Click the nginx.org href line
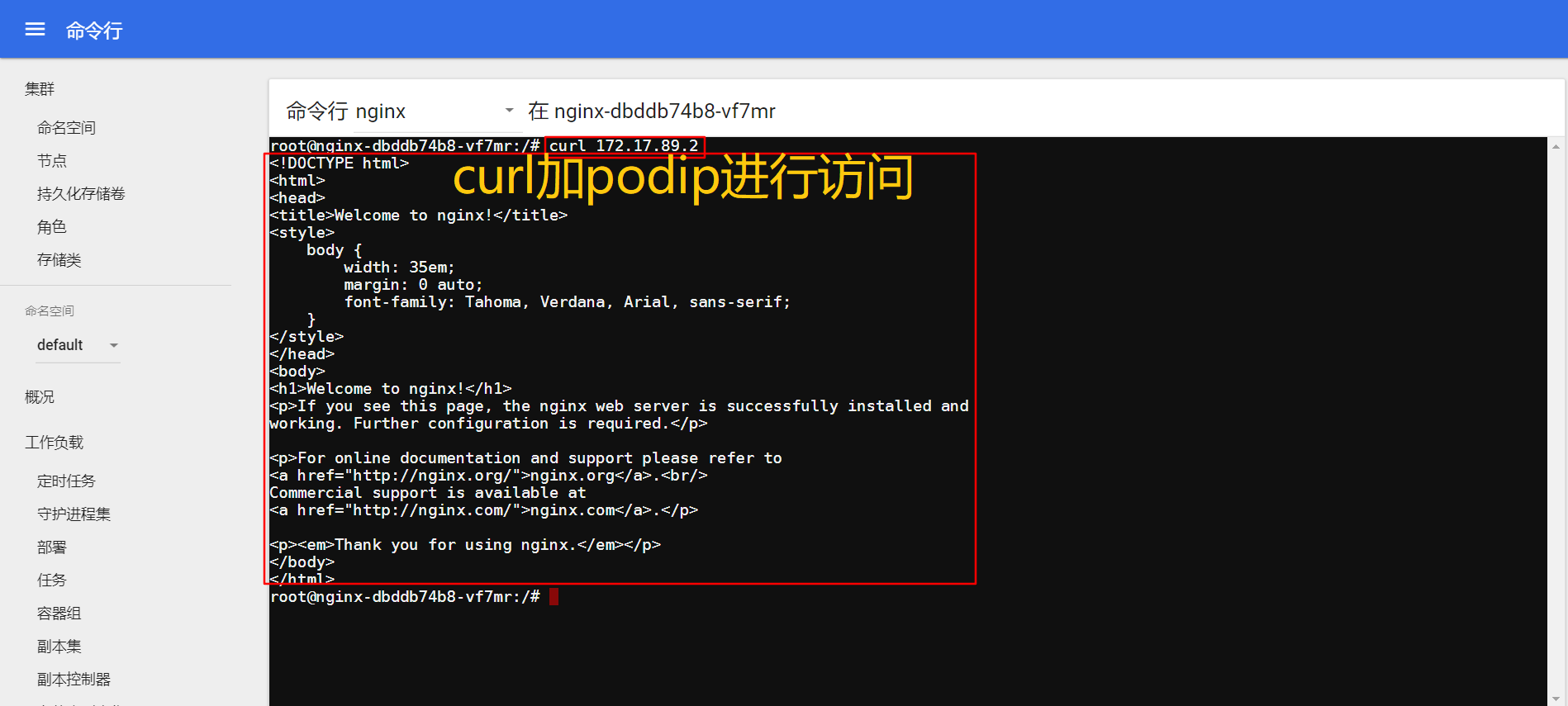The width and height of the screenshot is (1568, 706). [488, 476]
